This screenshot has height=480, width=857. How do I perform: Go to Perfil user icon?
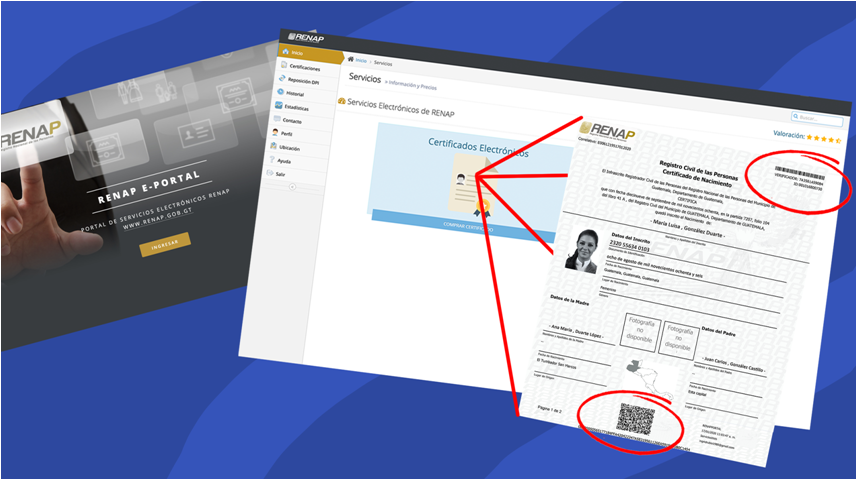[x=275, y=132]
